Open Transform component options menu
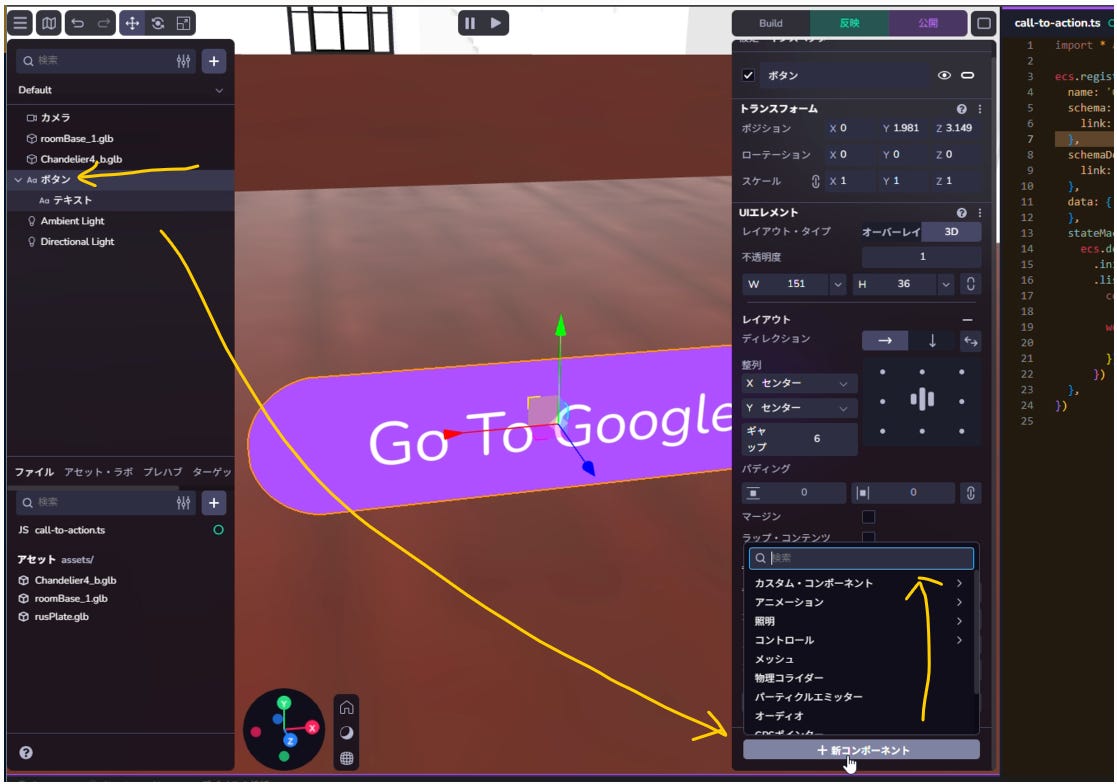The width and height of the screenshot is (1117, 784). click(980, 109)
